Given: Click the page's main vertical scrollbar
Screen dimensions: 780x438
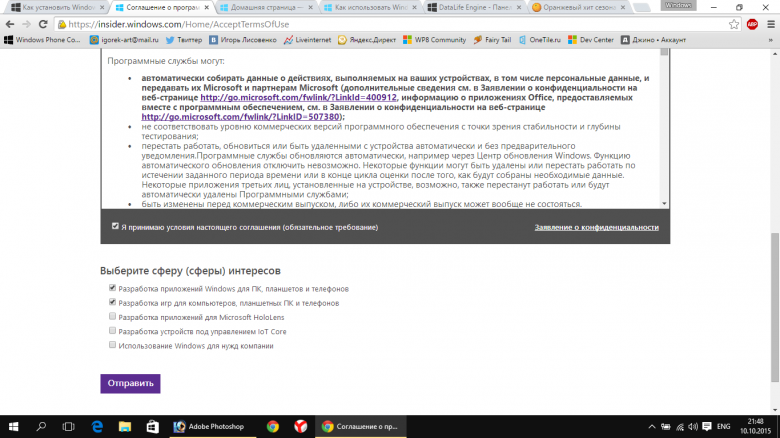Looking at the screenshot, I should click(x=775, y=307).
